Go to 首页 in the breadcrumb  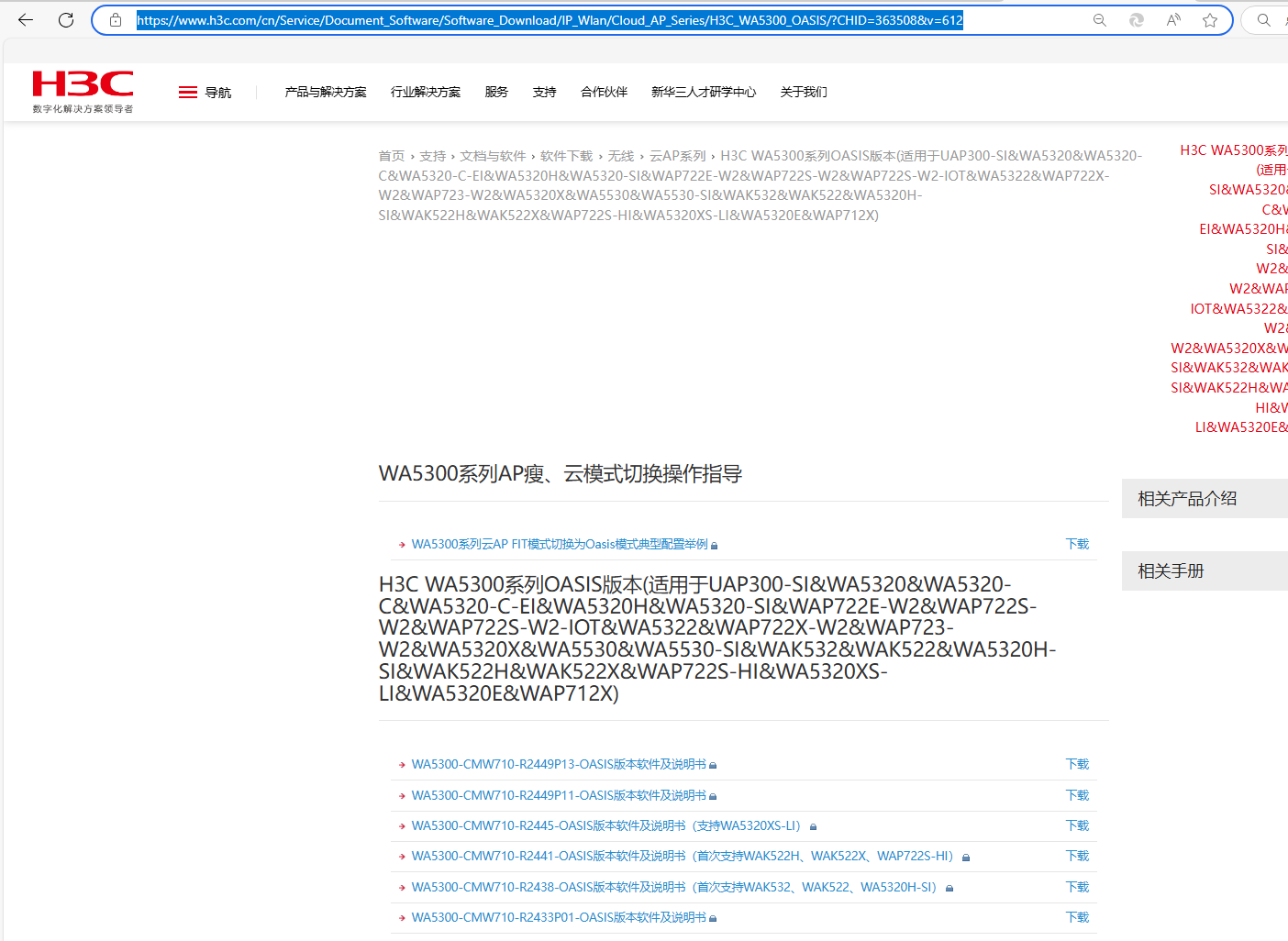pos(392,156)
